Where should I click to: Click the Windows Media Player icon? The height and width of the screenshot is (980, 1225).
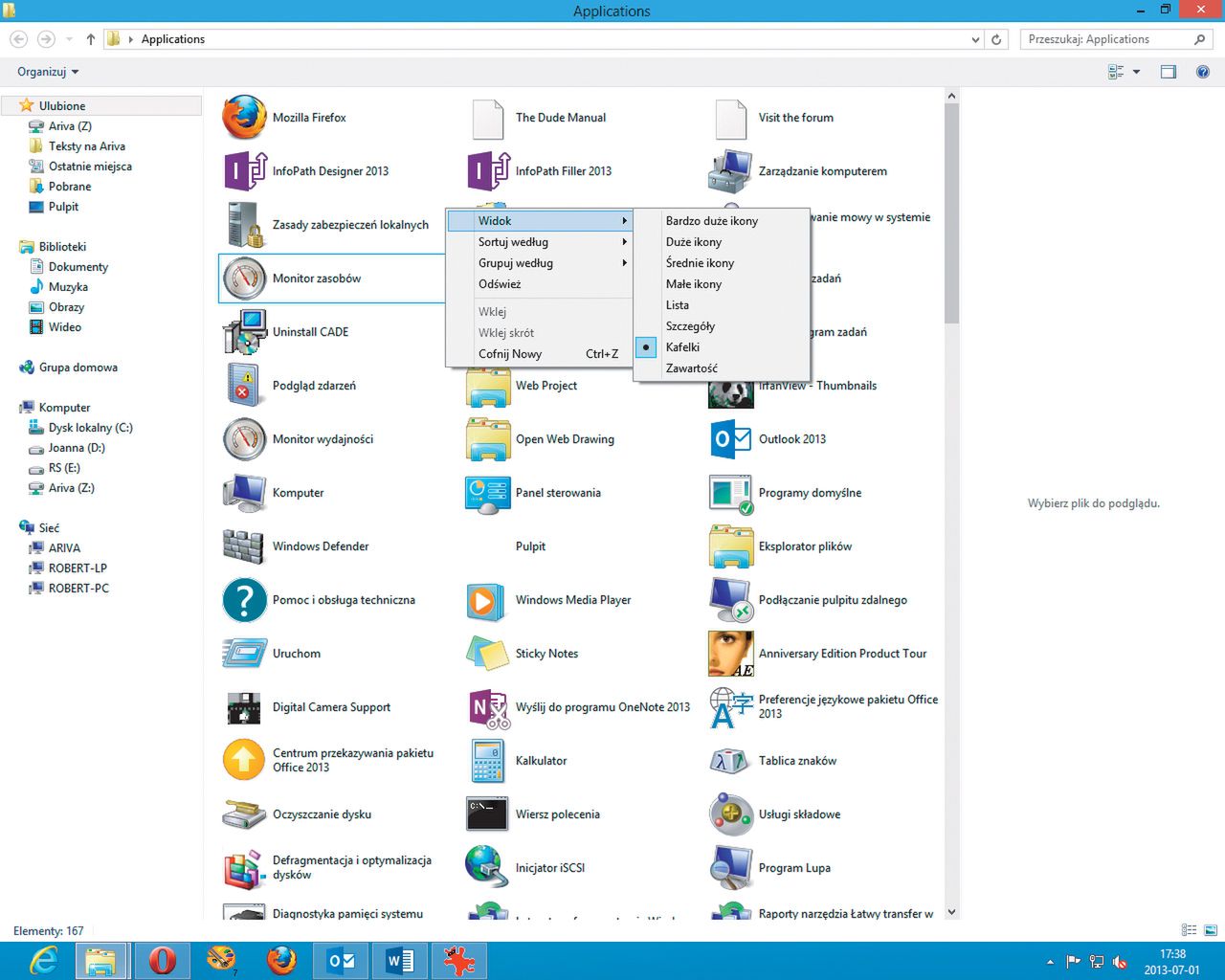(487, 600)
